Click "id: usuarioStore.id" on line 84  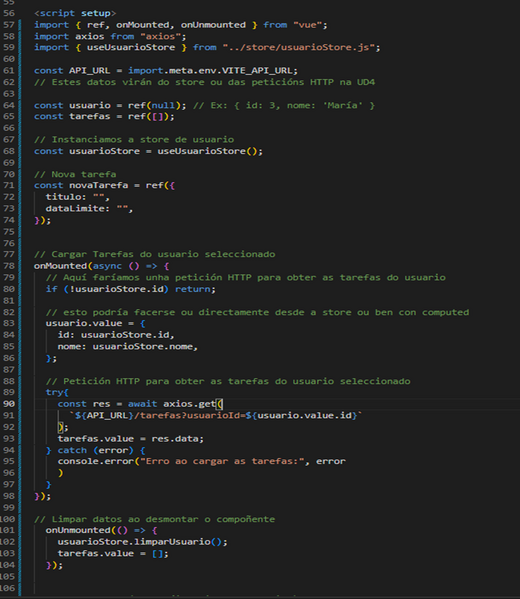113,335
